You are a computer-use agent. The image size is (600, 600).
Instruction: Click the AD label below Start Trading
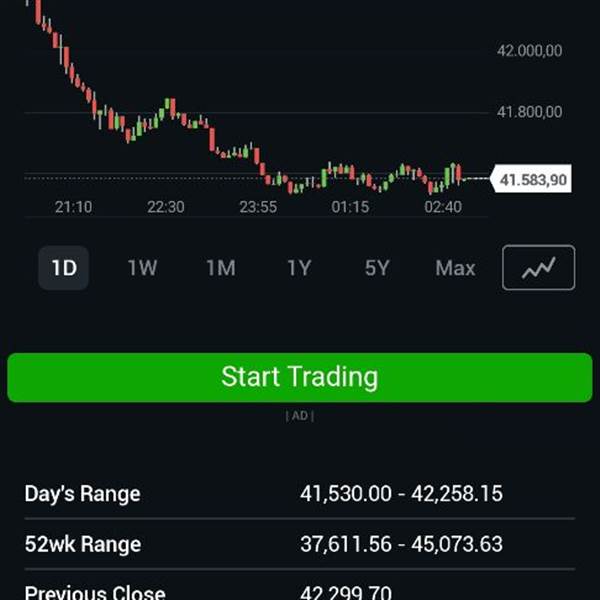click(x=300, y=416)
